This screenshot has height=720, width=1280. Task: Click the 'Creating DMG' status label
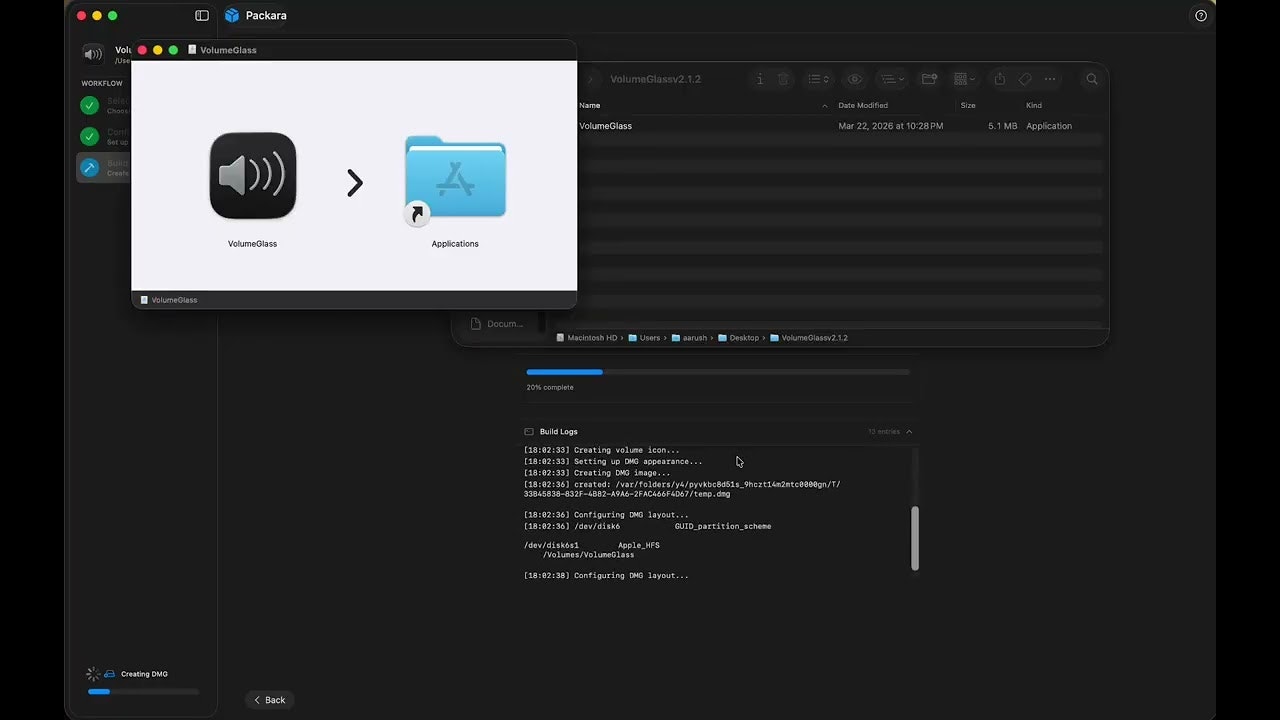(x=144, y=674)
